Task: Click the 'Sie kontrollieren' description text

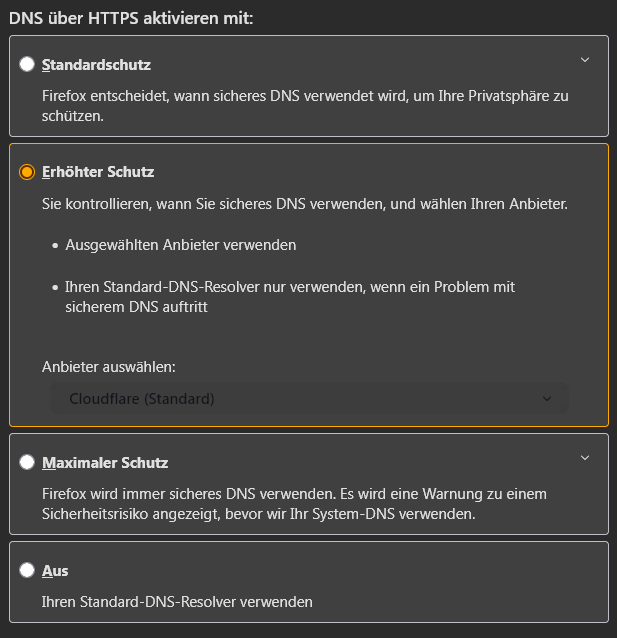Action: 305,204
